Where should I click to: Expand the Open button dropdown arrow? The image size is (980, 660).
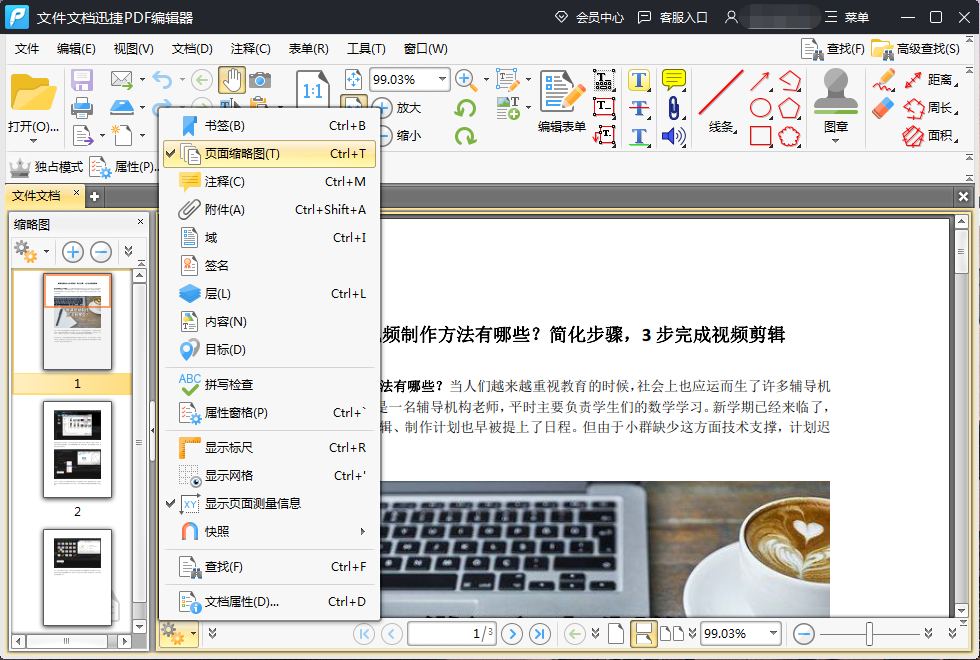[34, 141]
